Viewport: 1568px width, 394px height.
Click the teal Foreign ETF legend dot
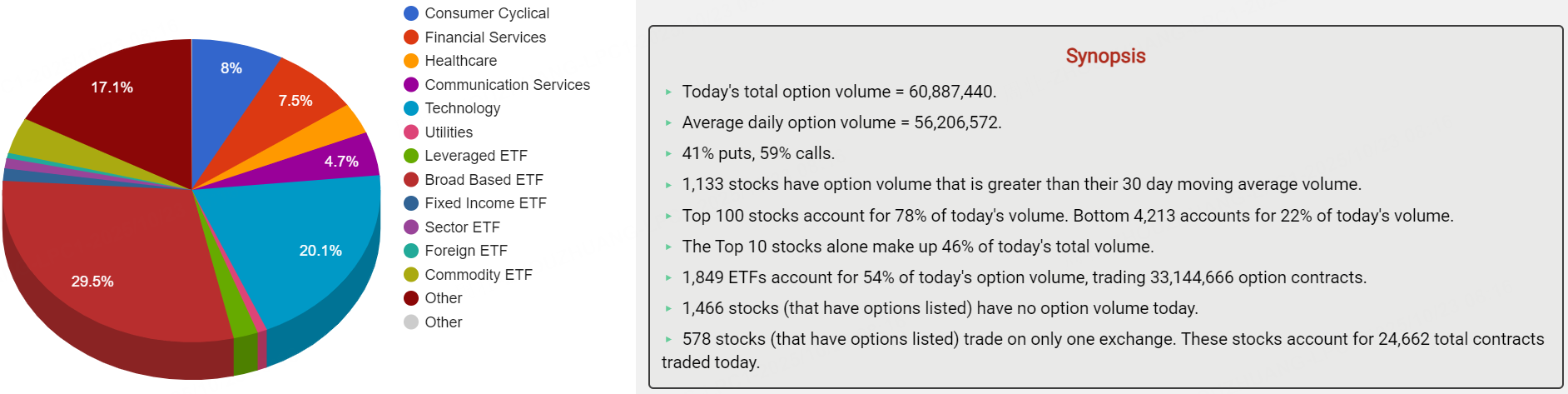pos(410,251)
